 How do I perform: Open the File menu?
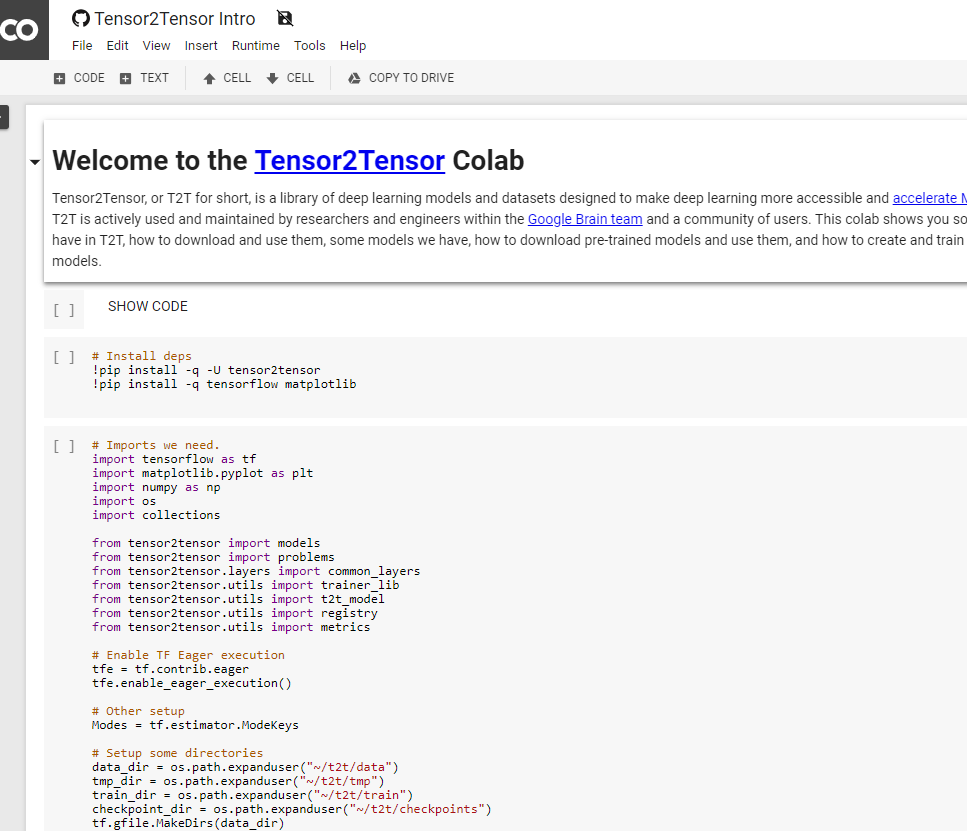click(x=82, y=46)
